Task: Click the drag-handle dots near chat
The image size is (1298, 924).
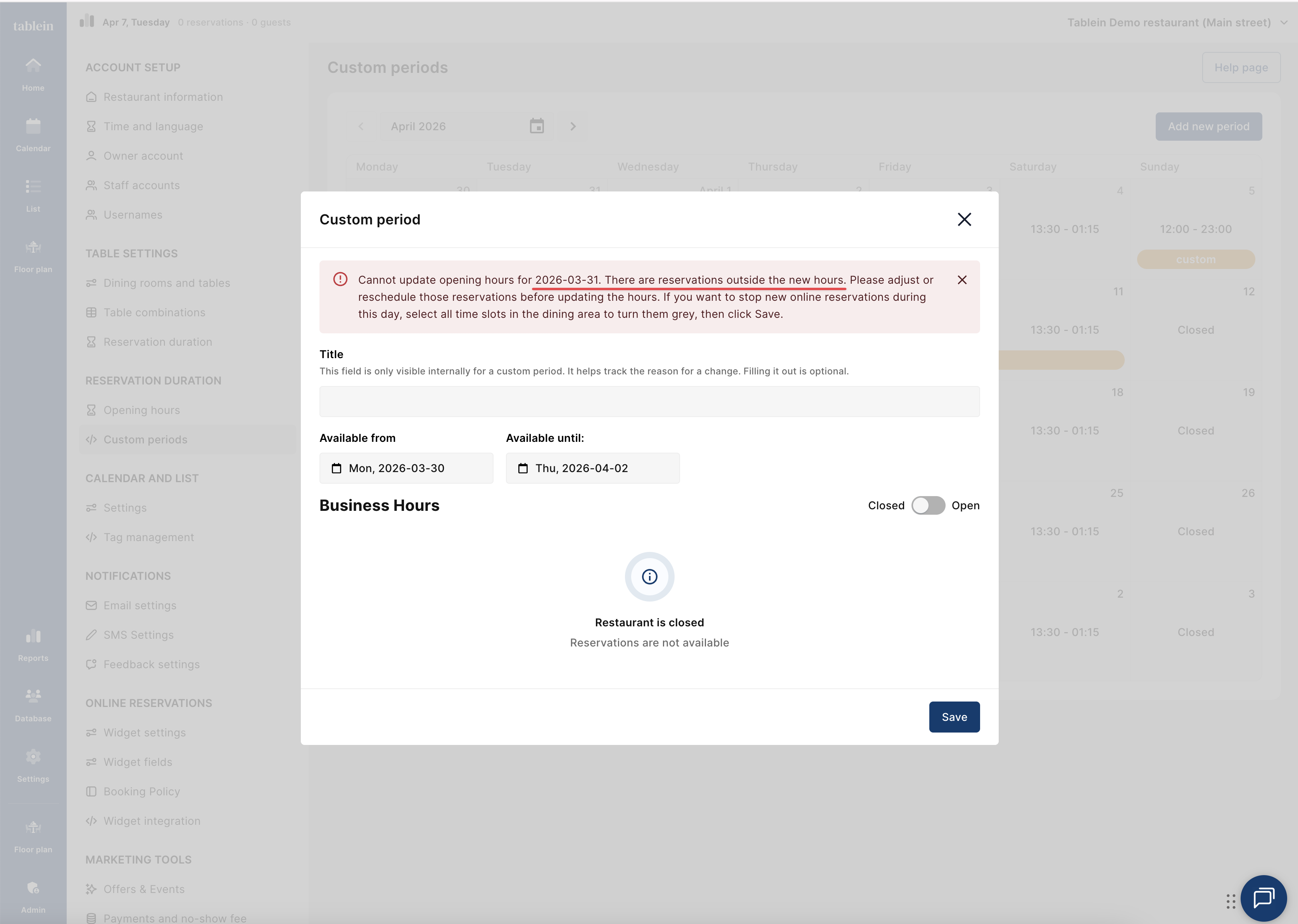Action: click(x=1230, y=901)
